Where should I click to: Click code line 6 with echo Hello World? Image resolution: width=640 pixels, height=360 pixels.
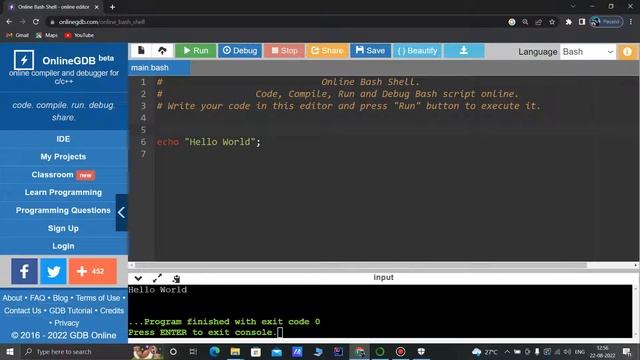[209, 142]
